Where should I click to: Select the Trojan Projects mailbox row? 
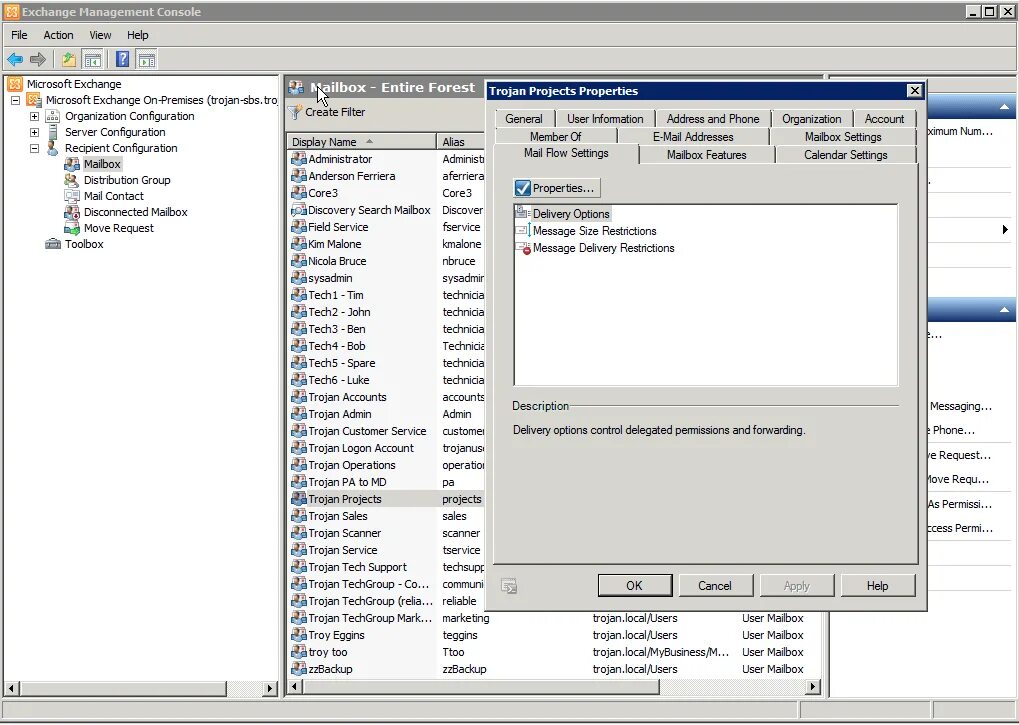click(x=387, y=499)
